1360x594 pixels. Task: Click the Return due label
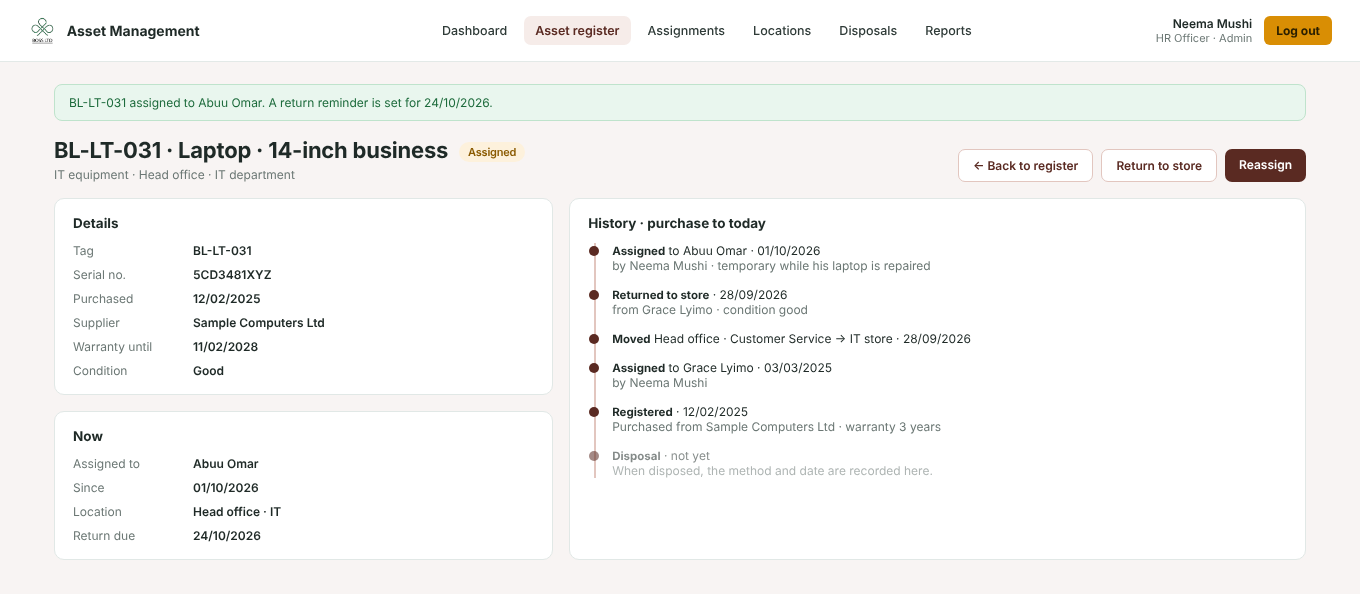pyautogui.click(x=104, y=536)
